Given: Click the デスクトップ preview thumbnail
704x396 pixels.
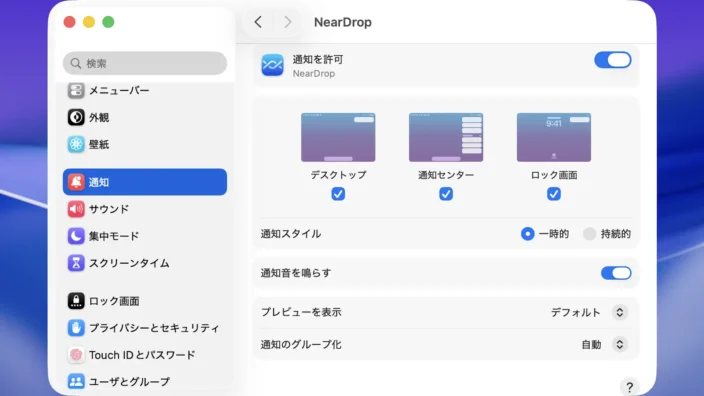Looking at the screenshot, I should pos(338,137).
